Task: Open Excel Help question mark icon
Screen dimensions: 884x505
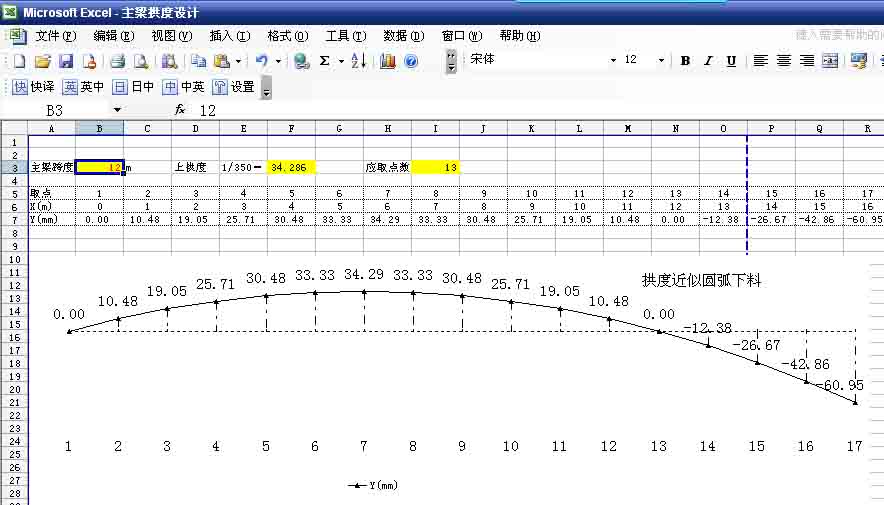Action: (411, 61)
